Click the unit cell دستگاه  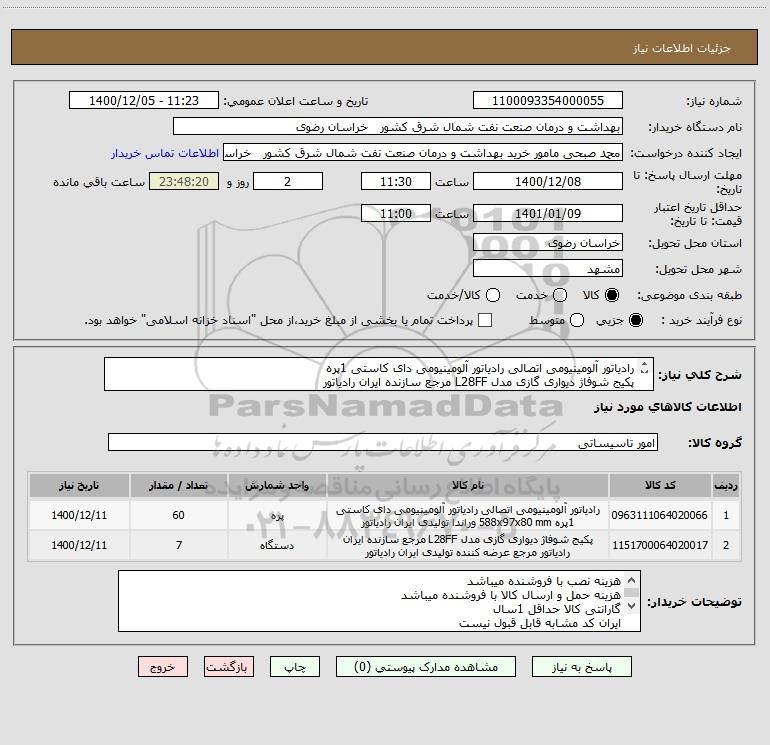coord(277,545)
